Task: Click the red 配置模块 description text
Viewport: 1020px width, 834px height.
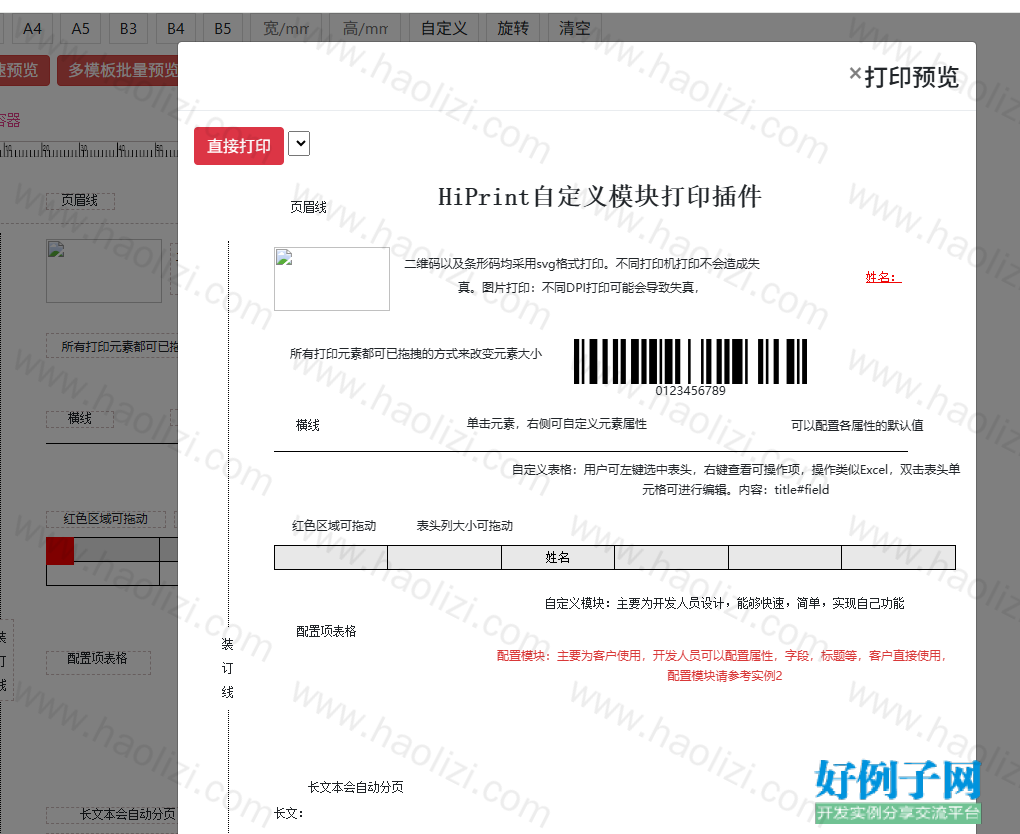Action: click(x=724, y=666)
